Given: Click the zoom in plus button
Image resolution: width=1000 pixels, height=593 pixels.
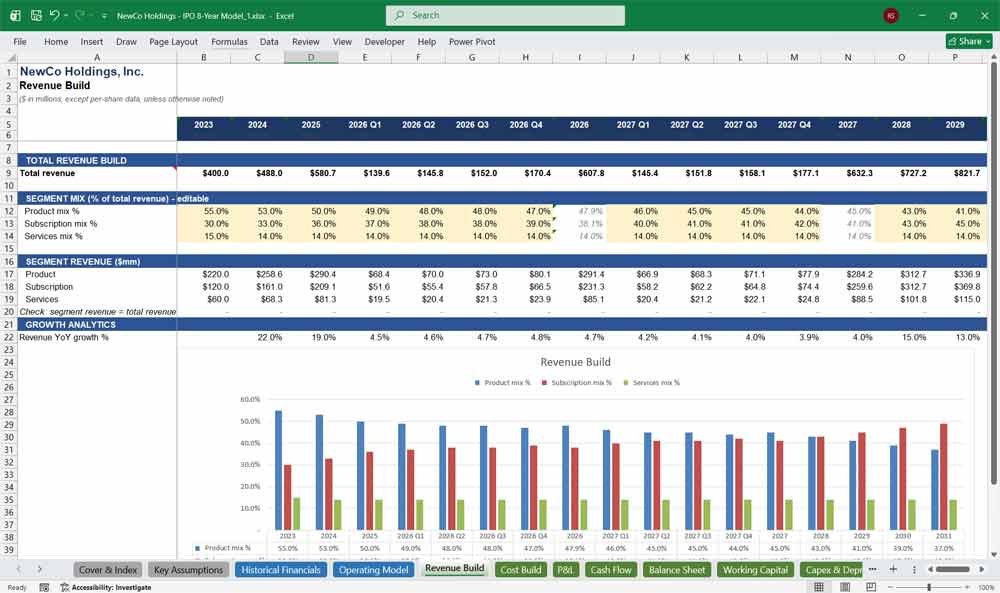Looking at the screenshot, I should pos(967,587).
